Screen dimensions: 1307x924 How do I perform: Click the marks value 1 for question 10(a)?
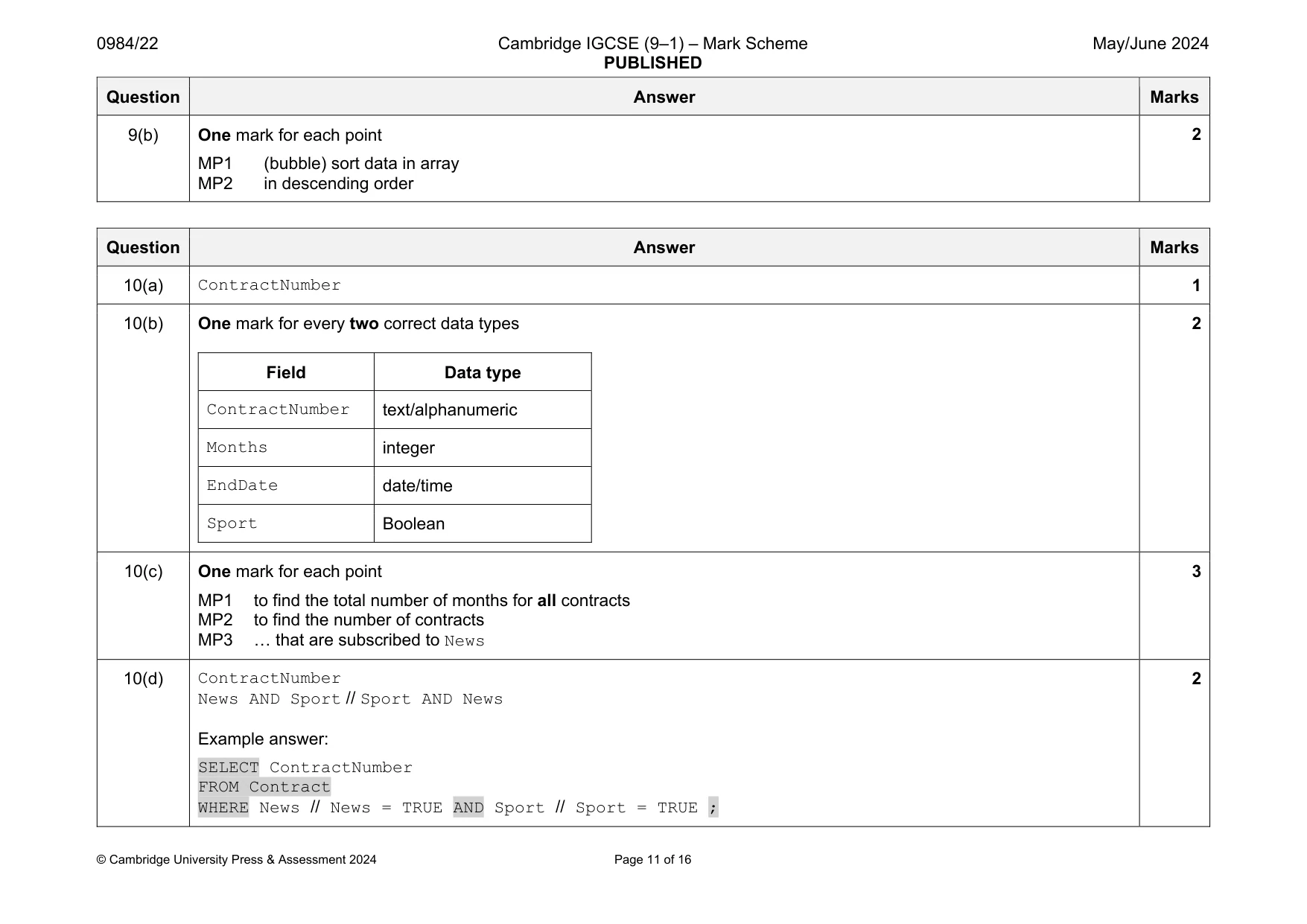tap(1196, 286)
